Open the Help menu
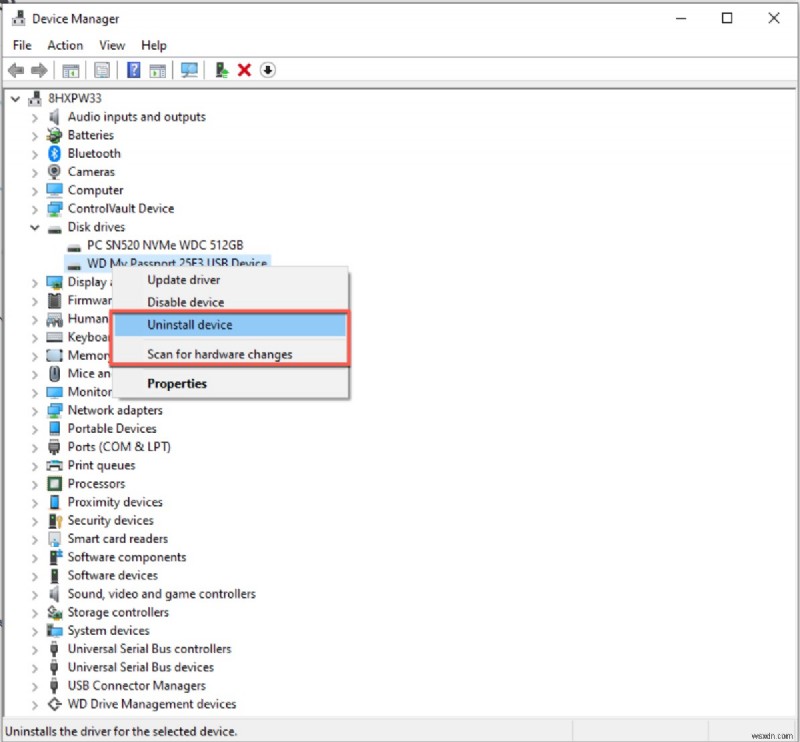 click(x=154, y=45)
